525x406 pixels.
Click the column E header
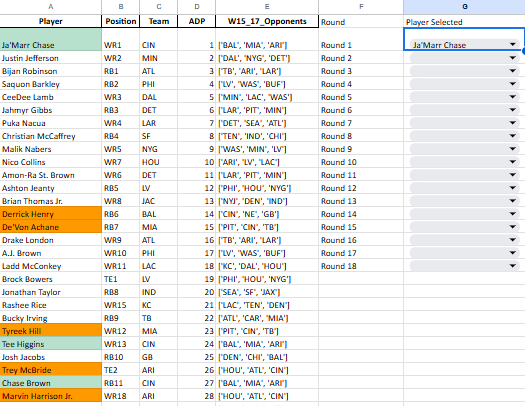click(267, 7)
